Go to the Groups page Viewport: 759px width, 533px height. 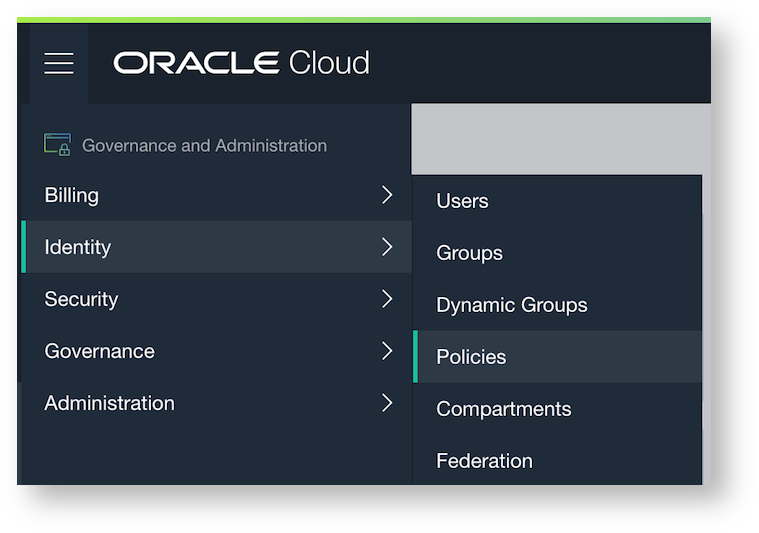pyautogui.click(x=469, y=253)
